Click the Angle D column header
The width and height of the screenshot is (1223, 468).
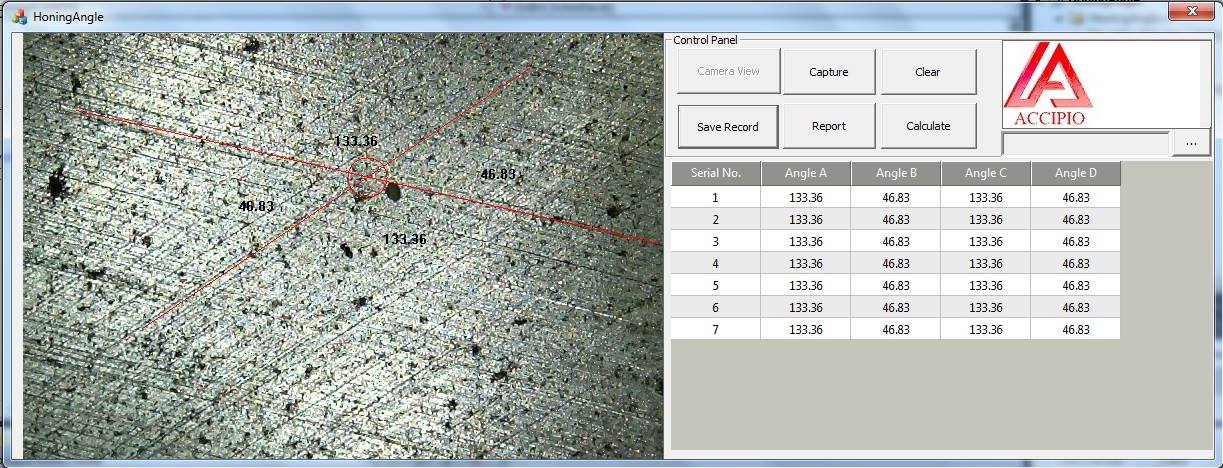tap(1075, 173)
